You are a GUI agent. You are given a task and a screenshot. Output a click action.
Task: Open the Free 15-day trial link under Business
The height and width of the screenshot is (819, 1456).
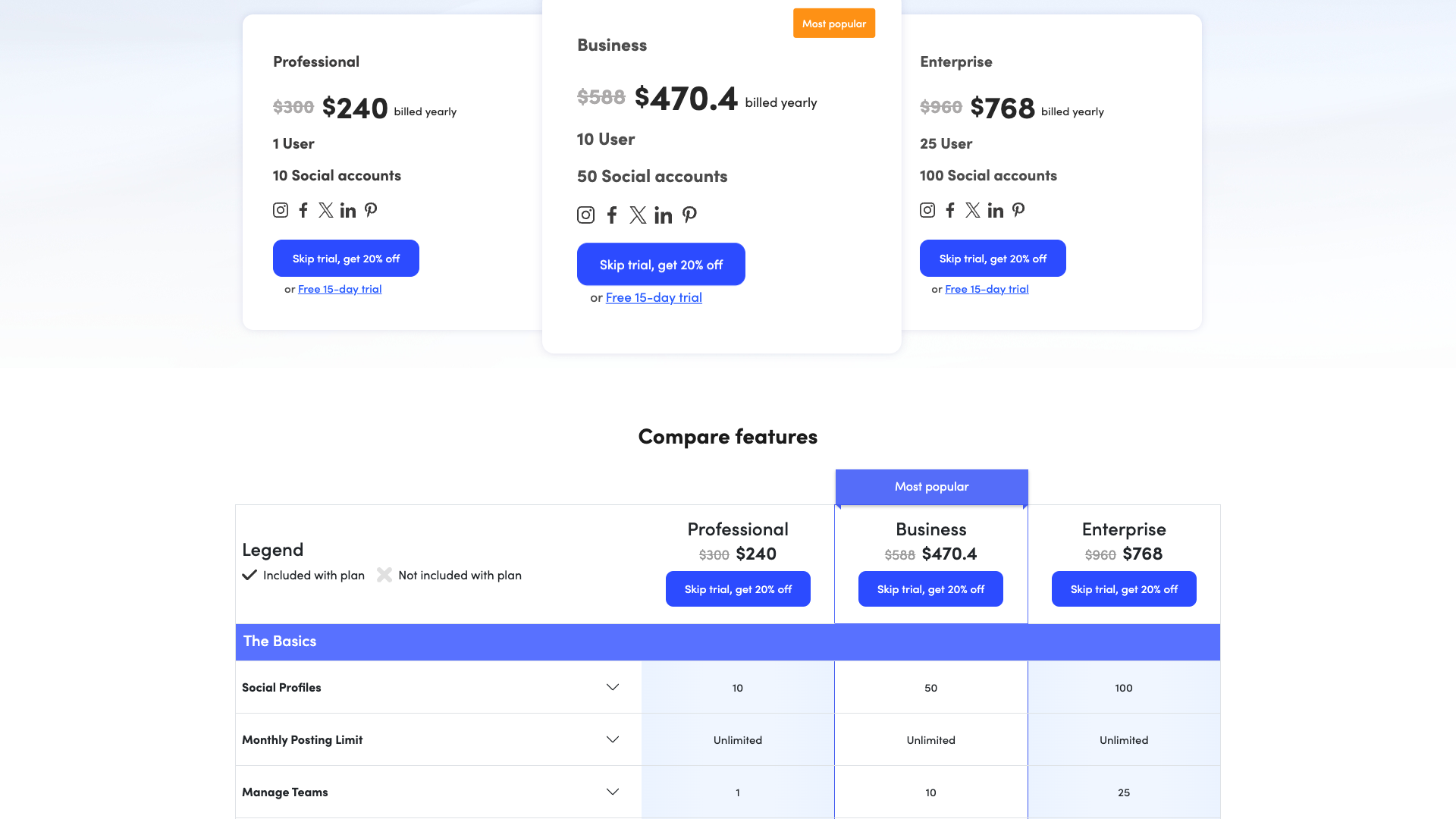[x=653, y=297]
